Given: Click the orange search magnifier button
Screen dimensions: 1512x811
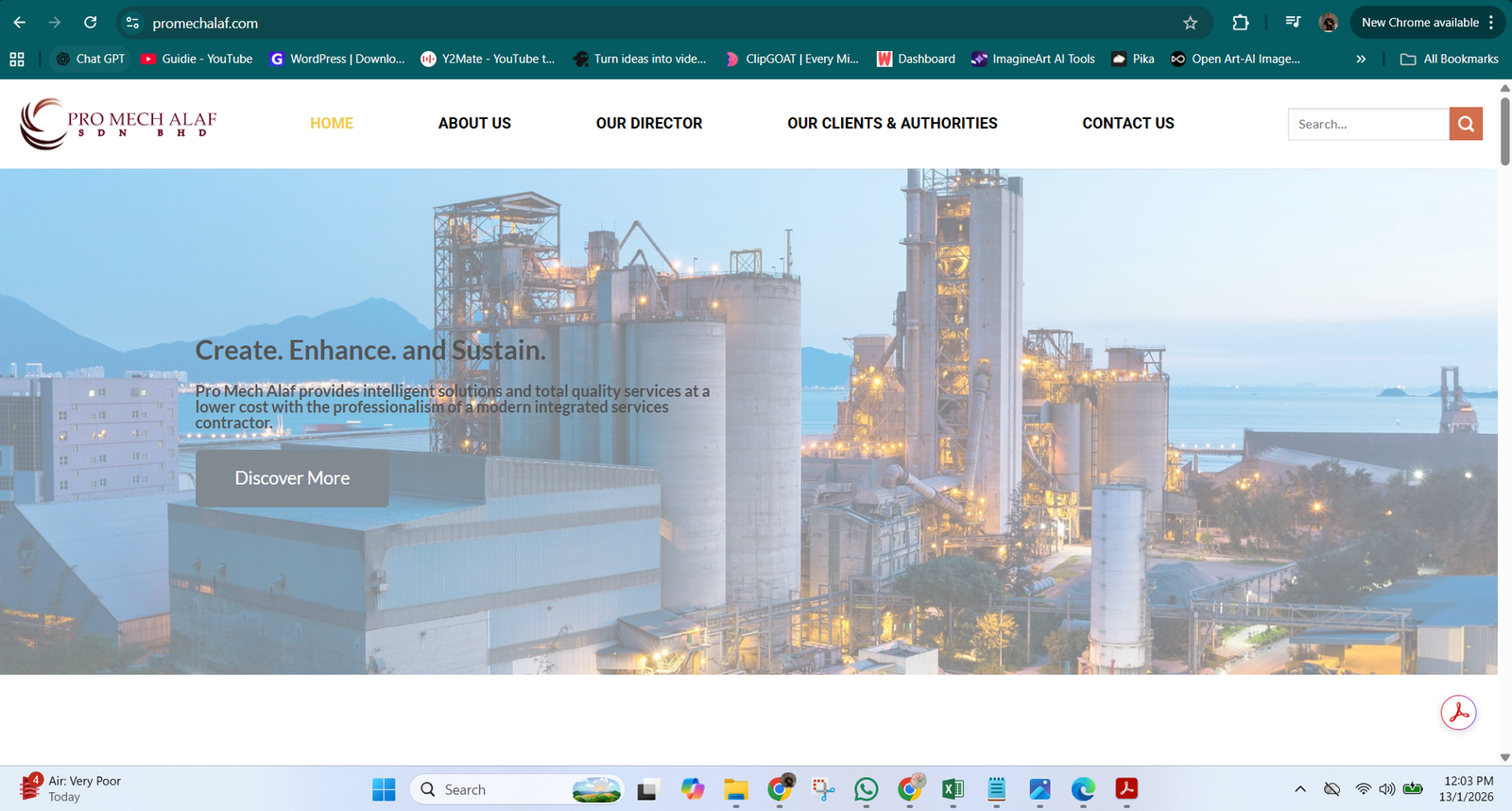Looking at the screenshot, I should coord(1466,124).
